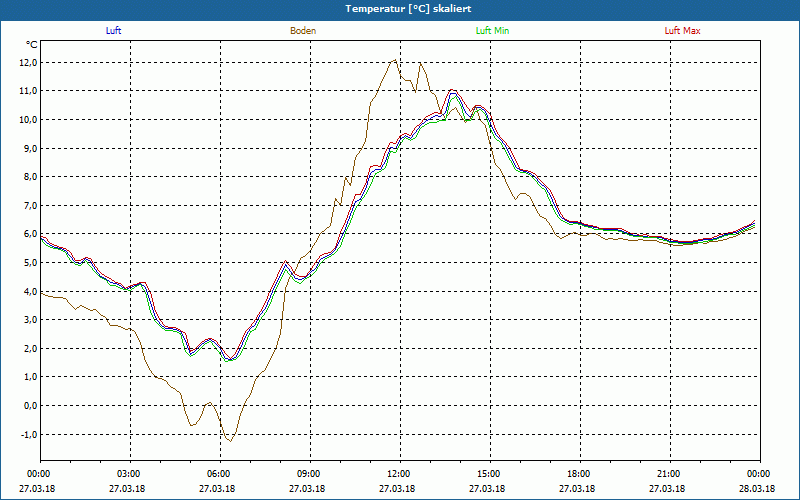Click the °C axis unit label
The image size is (800, 500).
(x=32, y=45)
